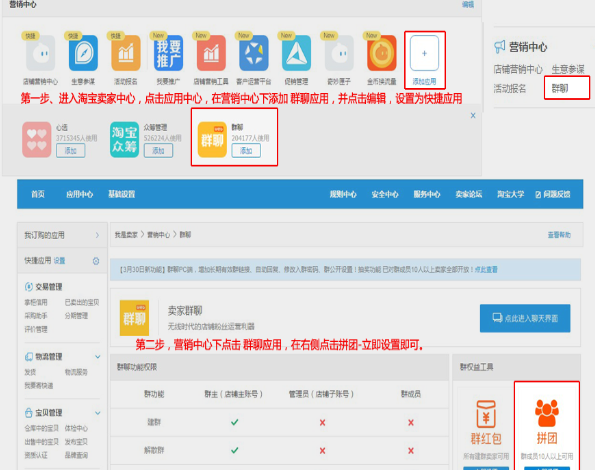
Task: Open 活动报名 in the right 营销中心 panel
Action: [x=510, y=89]
